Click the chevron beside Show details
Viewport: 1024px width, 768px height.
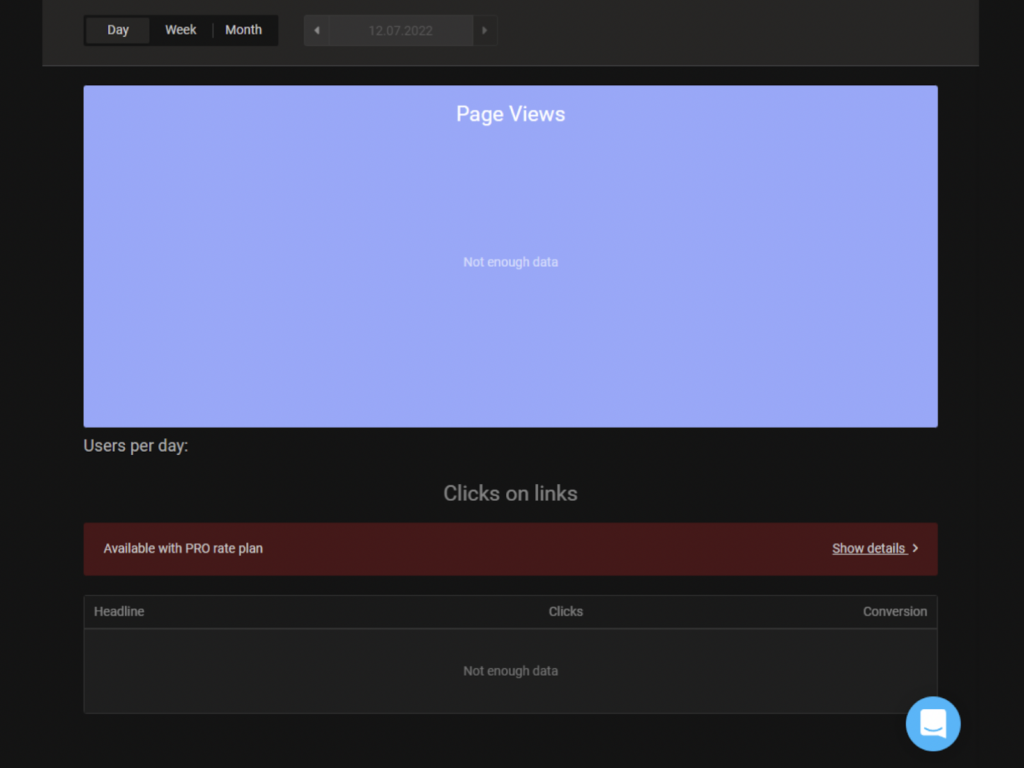coord(915,548)
